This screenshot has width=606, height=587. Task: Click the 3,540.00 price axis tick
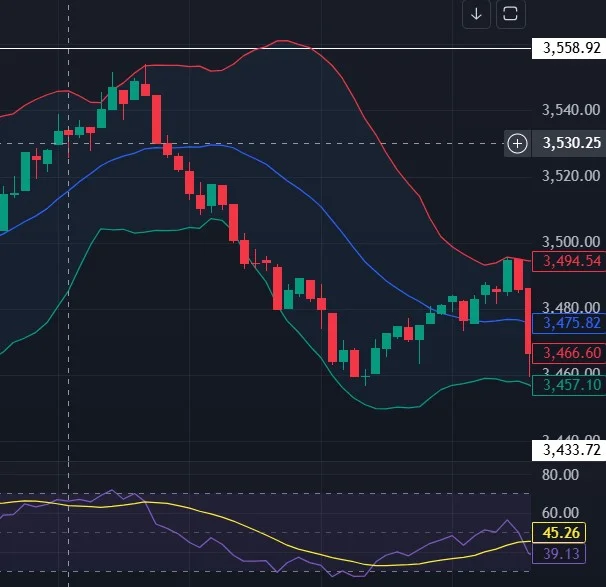(571, 110)
